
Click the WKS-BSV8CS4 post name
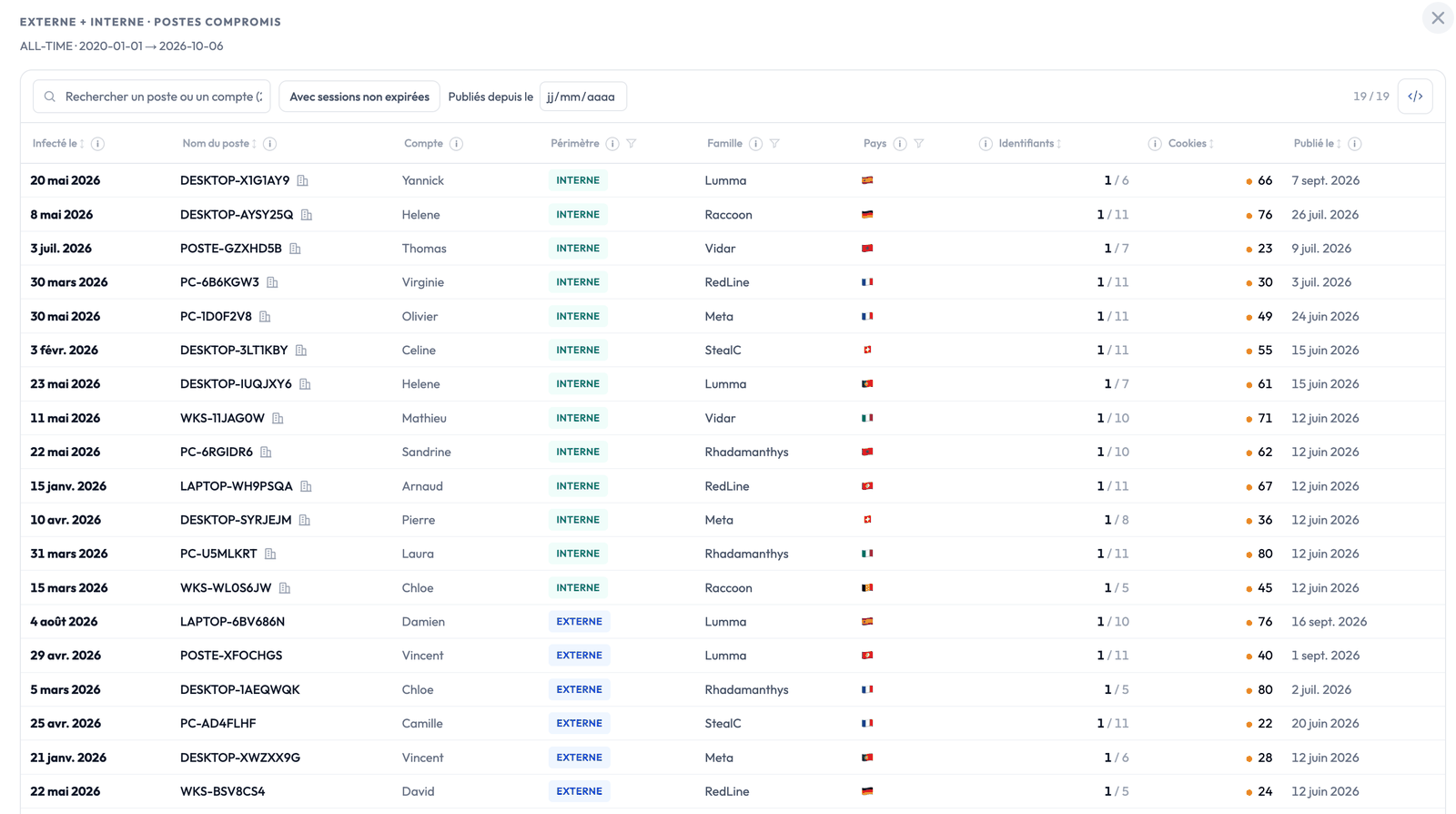click(x=223, y=792)
